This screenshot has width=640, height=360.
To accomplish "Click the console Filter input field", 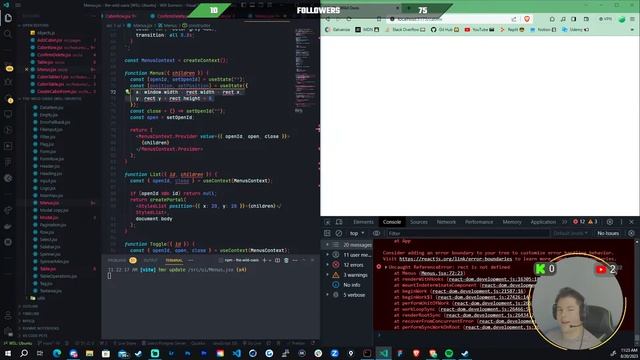I will (467, 233).
